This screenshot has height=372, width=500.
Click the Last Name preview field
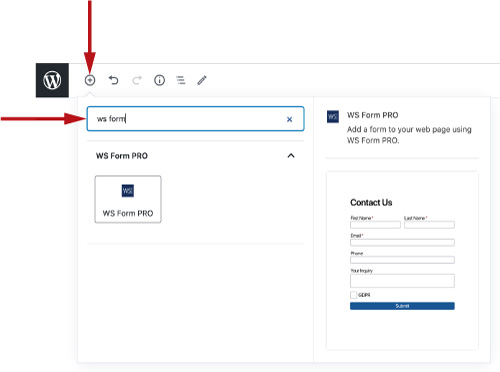(429, 225)
